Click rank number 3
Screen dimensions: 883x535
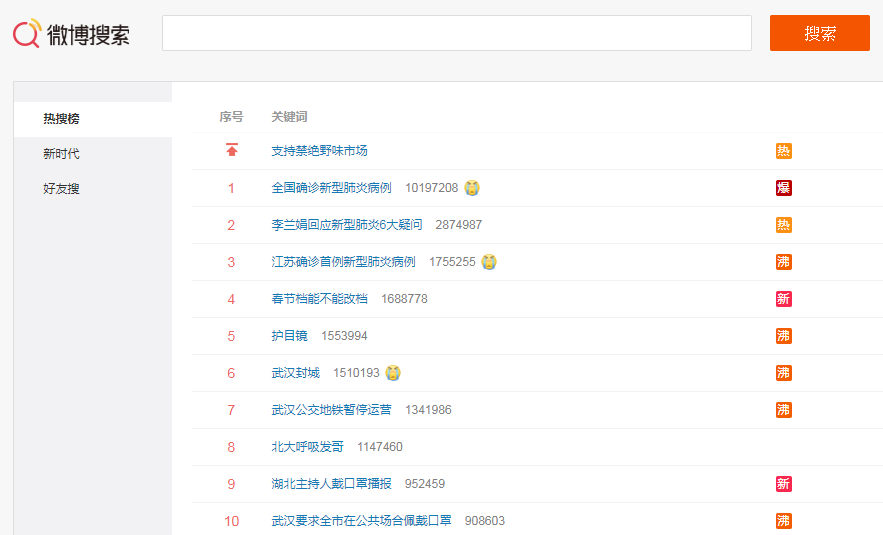coord(231,262)
